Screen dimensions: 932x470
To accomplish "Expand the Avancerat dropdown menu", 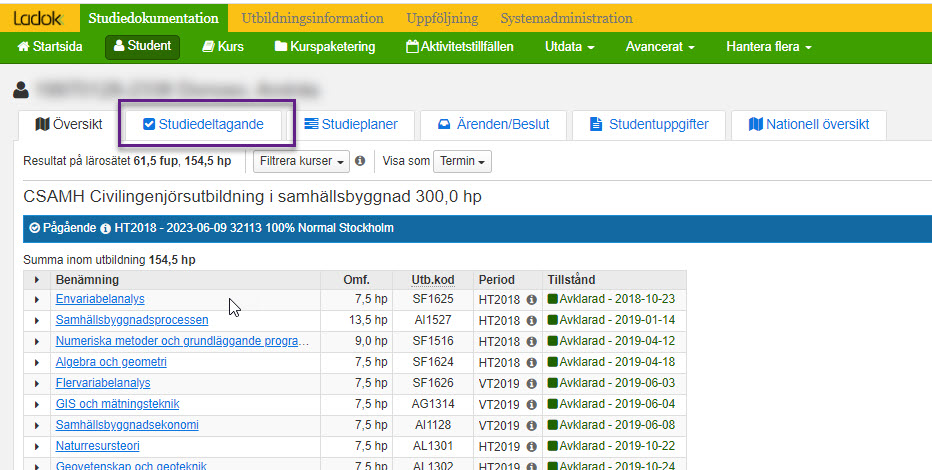I will (660, 46).
